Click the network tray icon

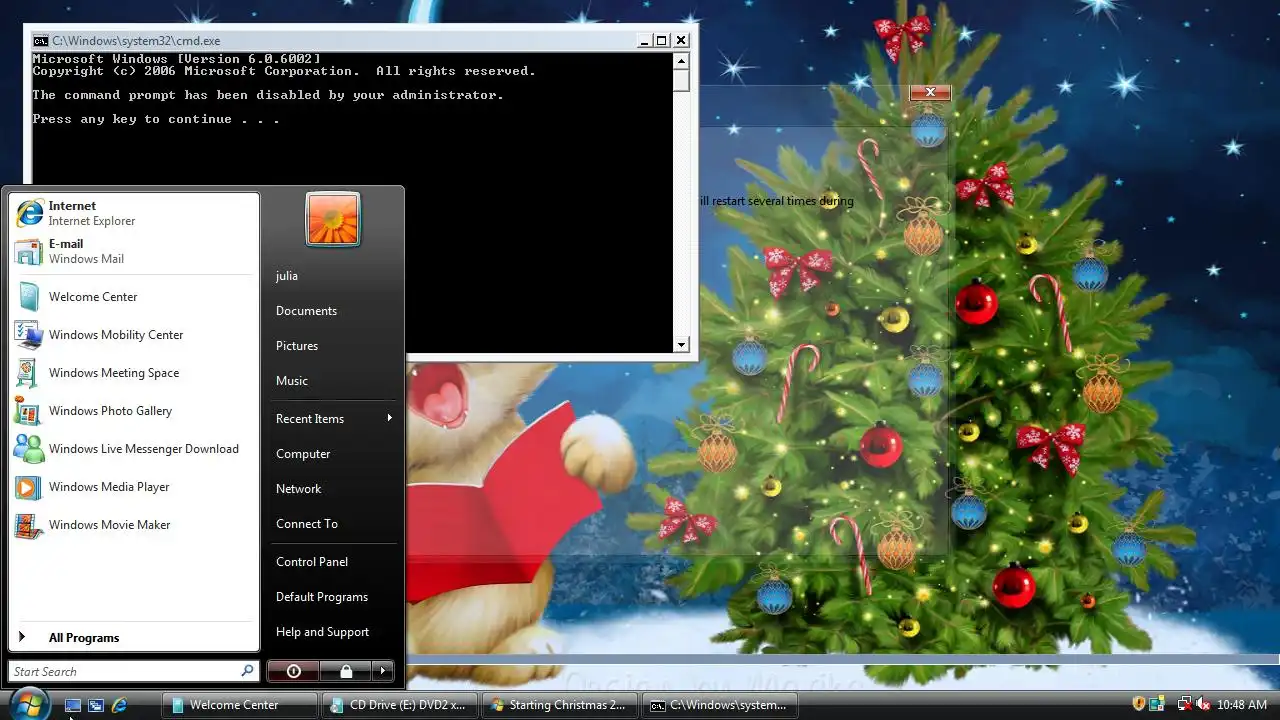[1184, 705]
